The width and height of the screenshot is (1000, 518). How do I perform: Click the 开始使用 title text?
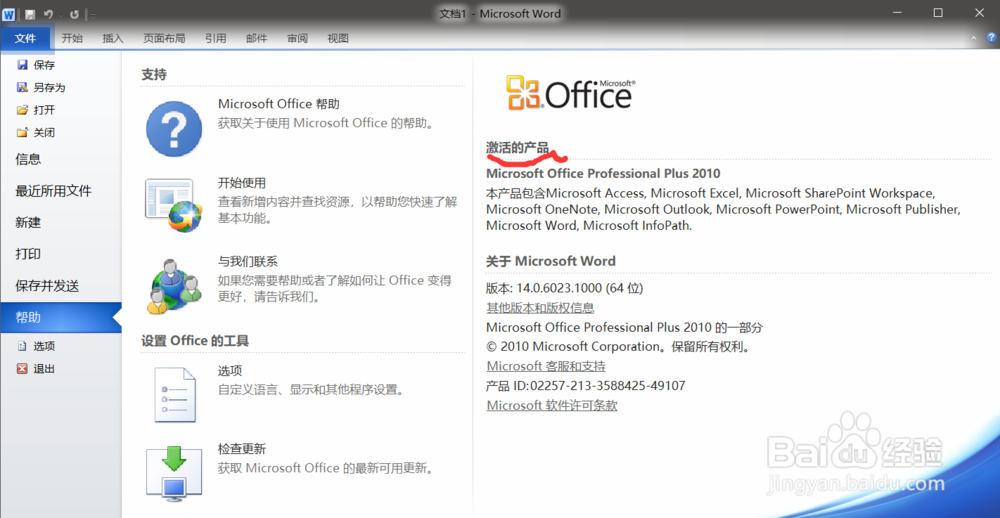tap(242, 183)
